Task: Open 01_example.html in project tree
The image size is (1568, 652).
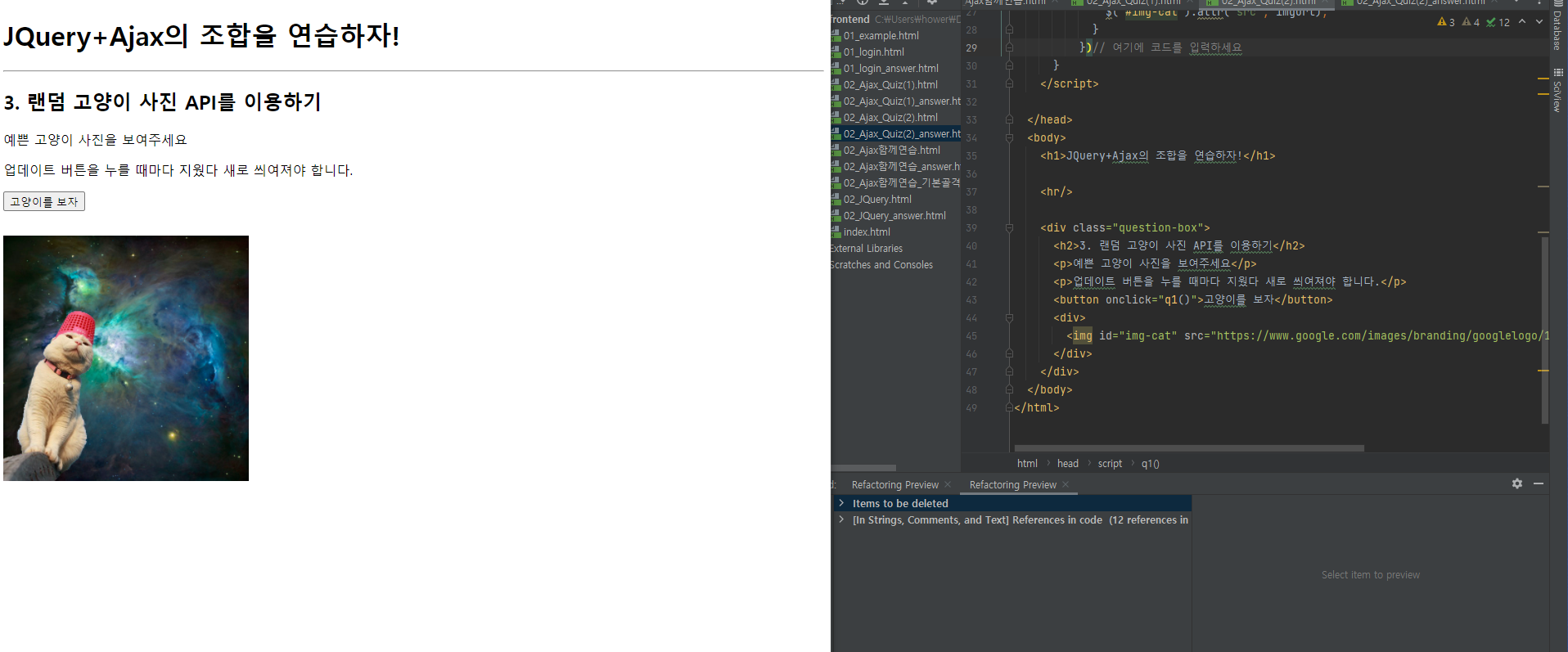Action: (881, 36)
